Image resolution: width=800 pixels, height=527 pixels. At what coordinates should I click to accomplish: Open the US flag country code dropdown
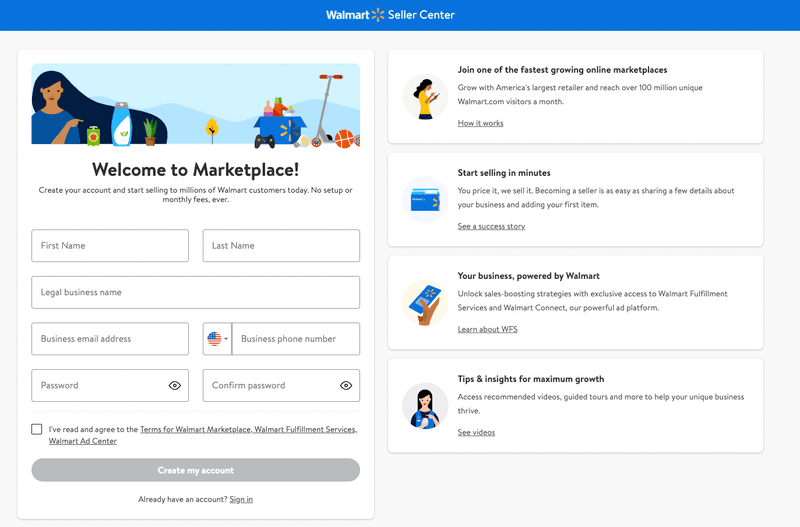[x=217, y=339]
